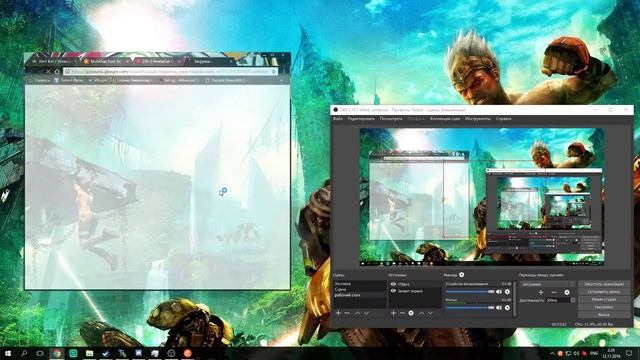Open the Файл menu in OBS
Screen dimensions: 640x360
point(338,119)
